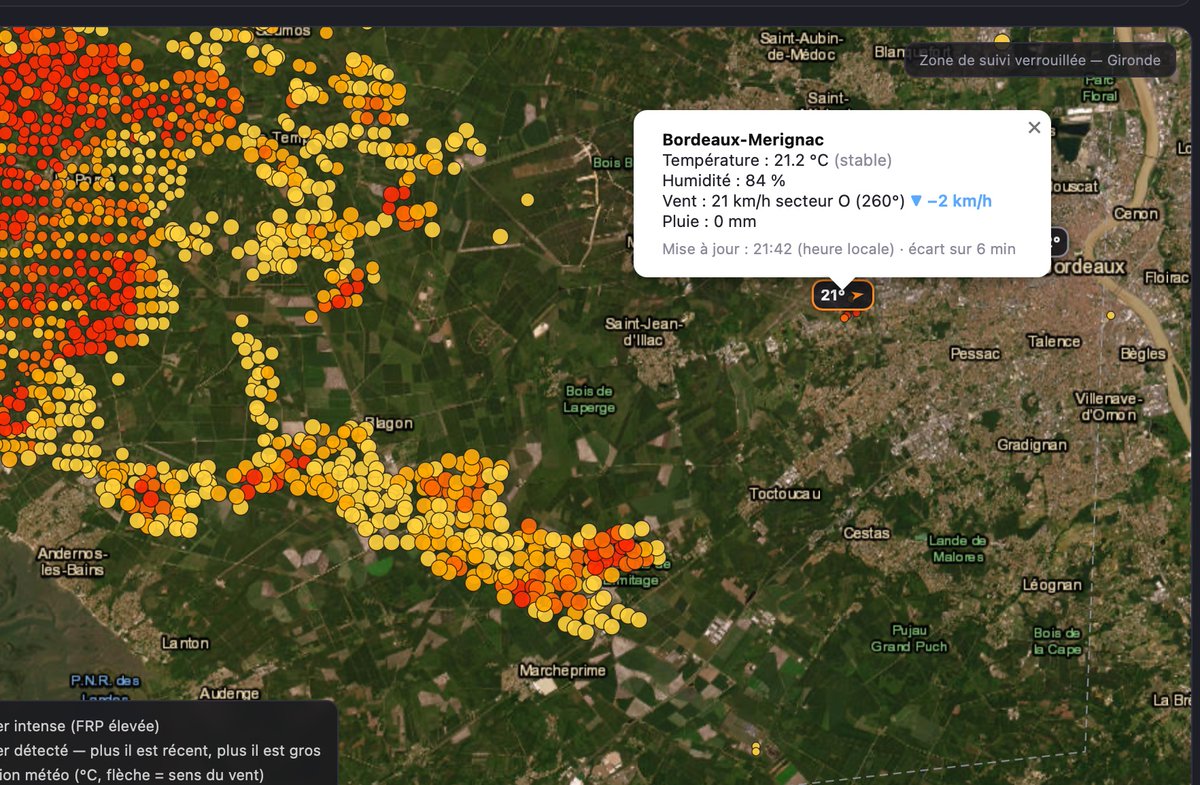Click the 'Andernos-les-Bains' map label
Image resolution: width=1200 pixels, height=785 pixels.
(73, 561)
